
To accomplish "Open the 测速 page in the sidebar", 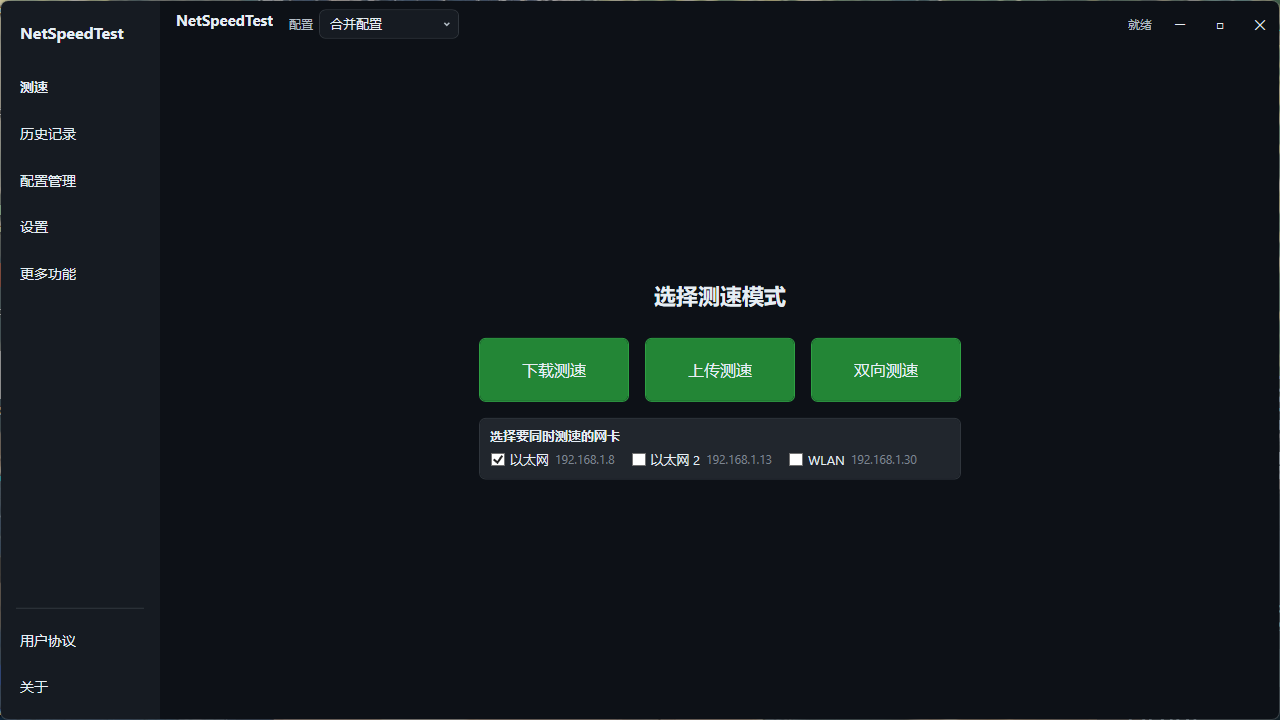I will [x=34, y=87].
